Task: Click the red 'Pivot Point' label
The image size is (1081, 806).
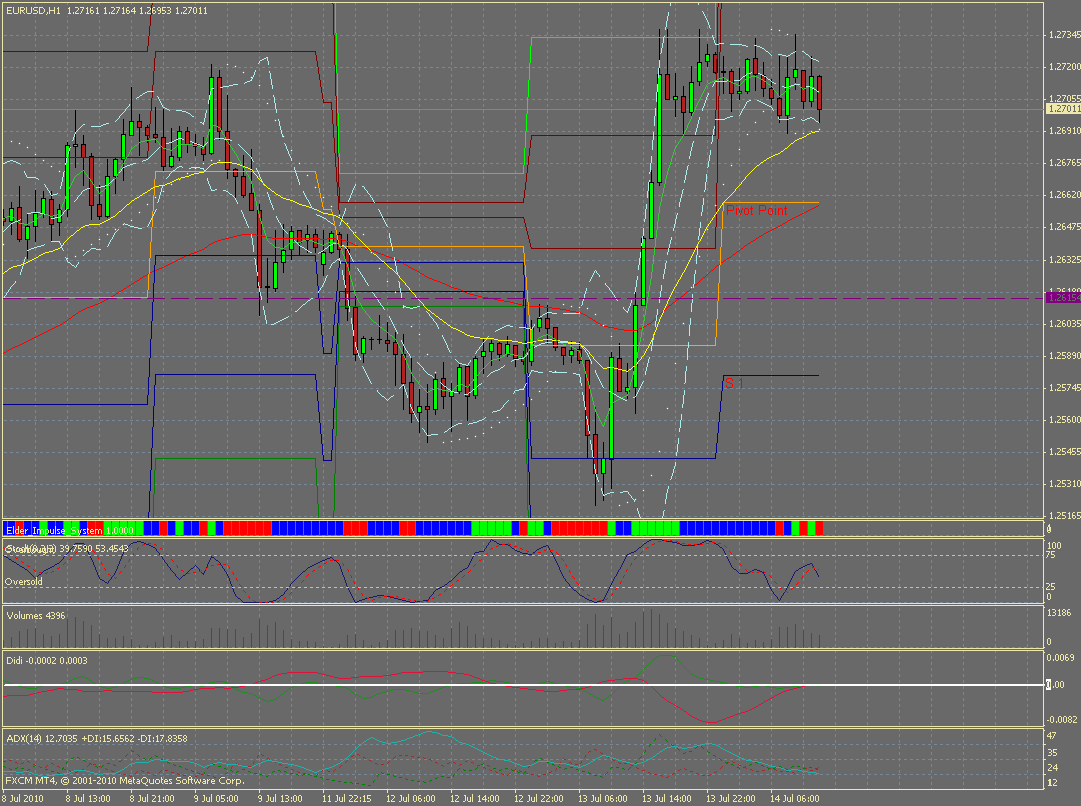Action: point(756,210)
